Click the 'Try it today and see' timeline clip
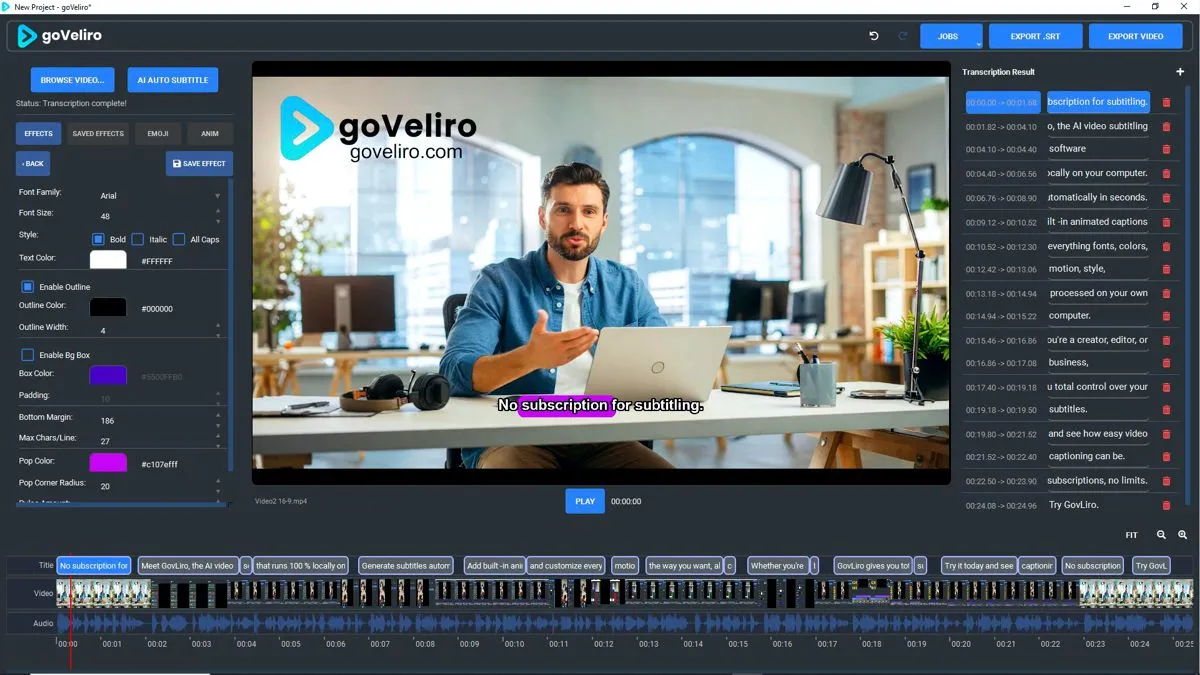 [979, 566]
